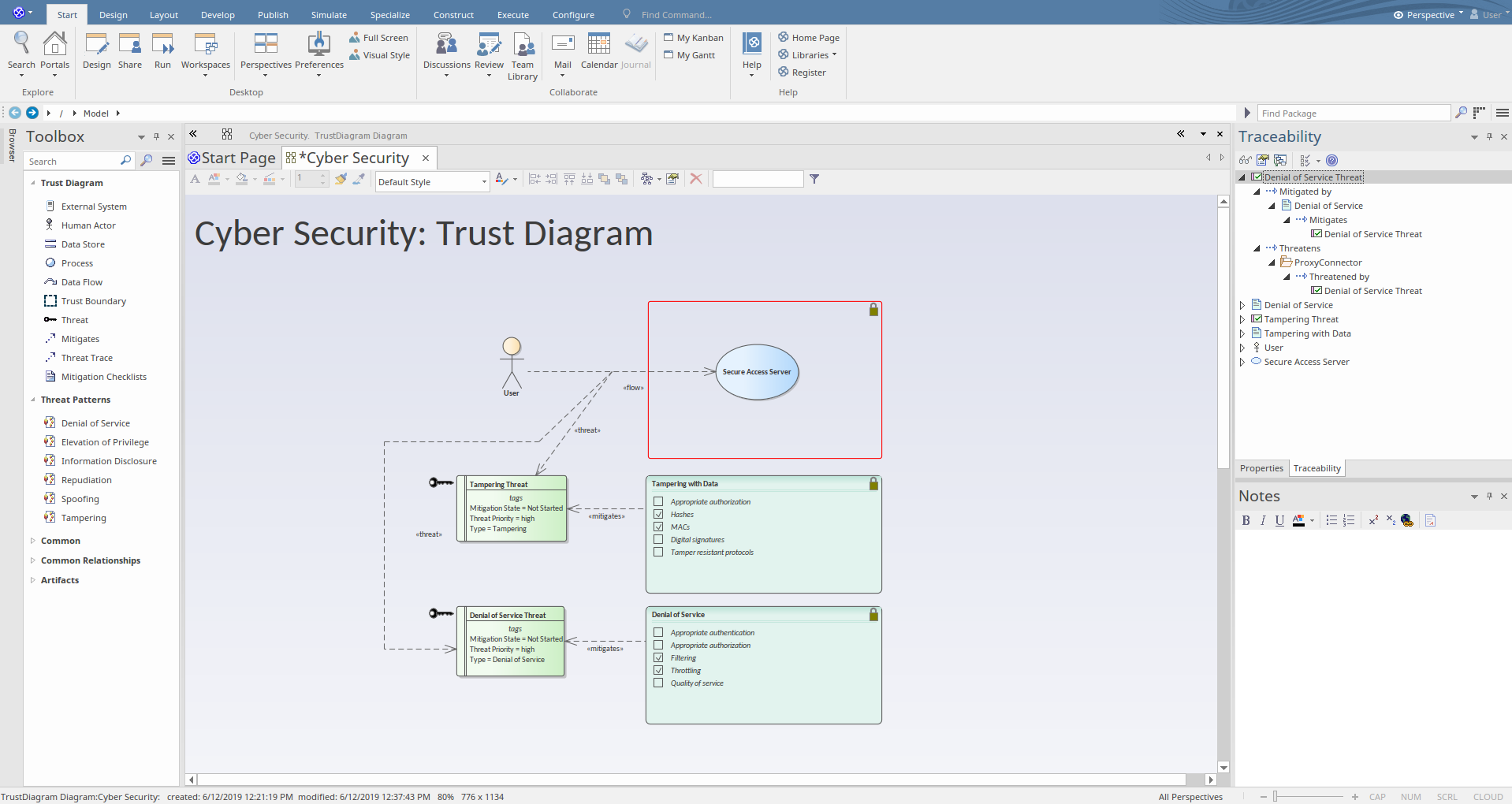Adjust the zoom slider in status bar

(x=1275, y=797)
